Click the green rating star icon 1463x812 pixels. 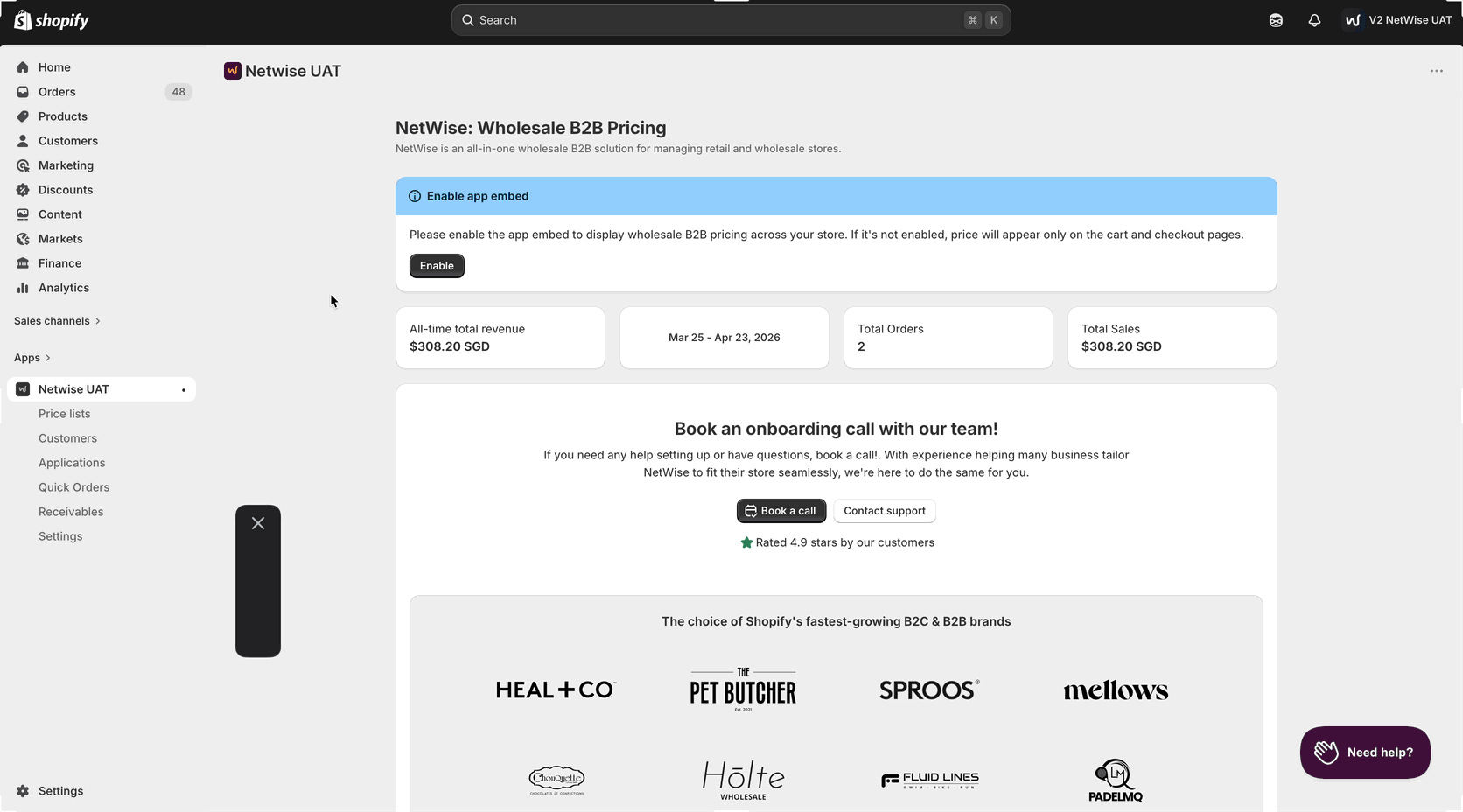pyautogui.click(x=746, y=542)
